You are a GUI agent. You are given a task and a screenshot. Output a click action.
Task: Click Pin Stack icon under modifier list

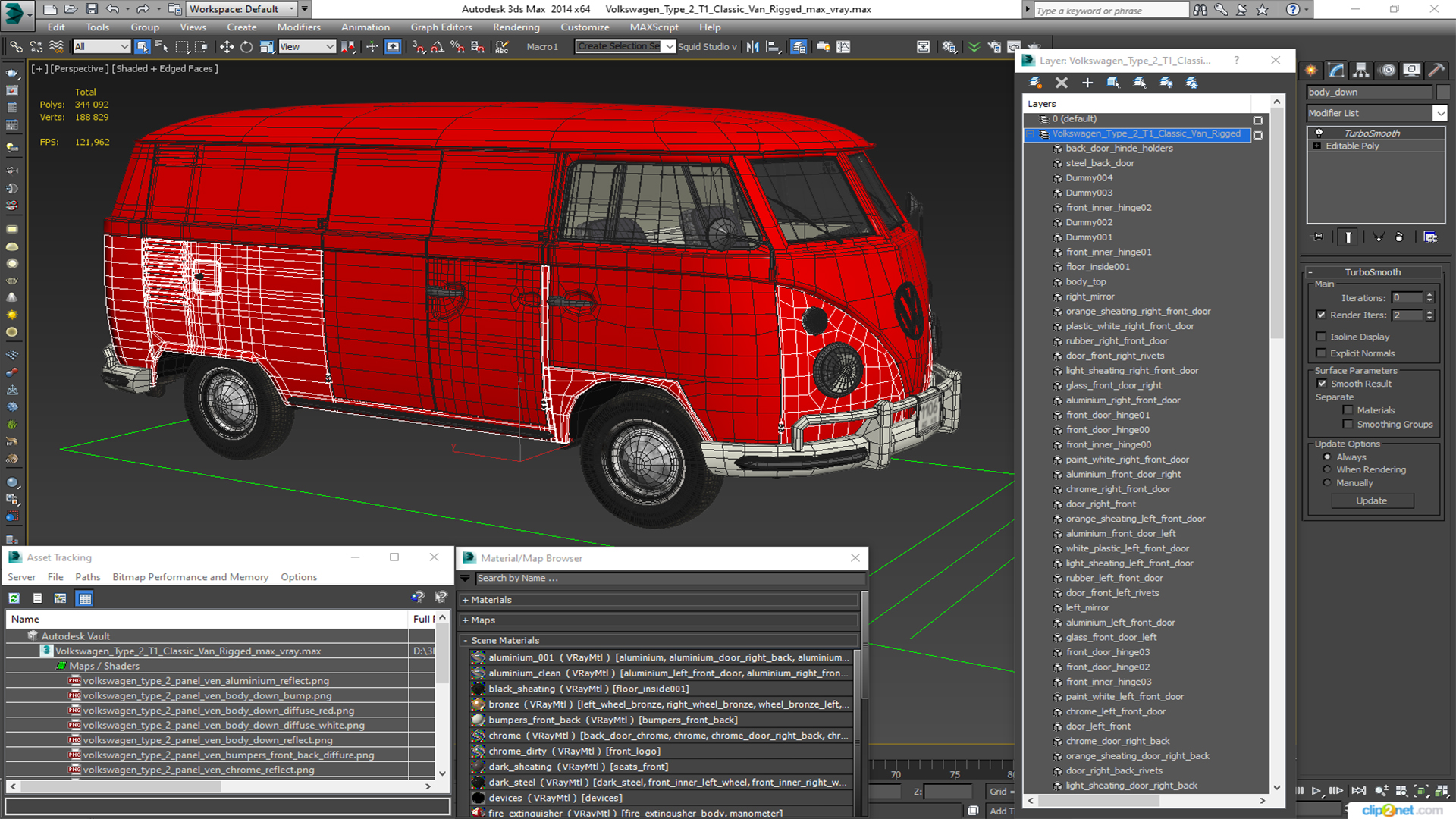[1319, 237]
